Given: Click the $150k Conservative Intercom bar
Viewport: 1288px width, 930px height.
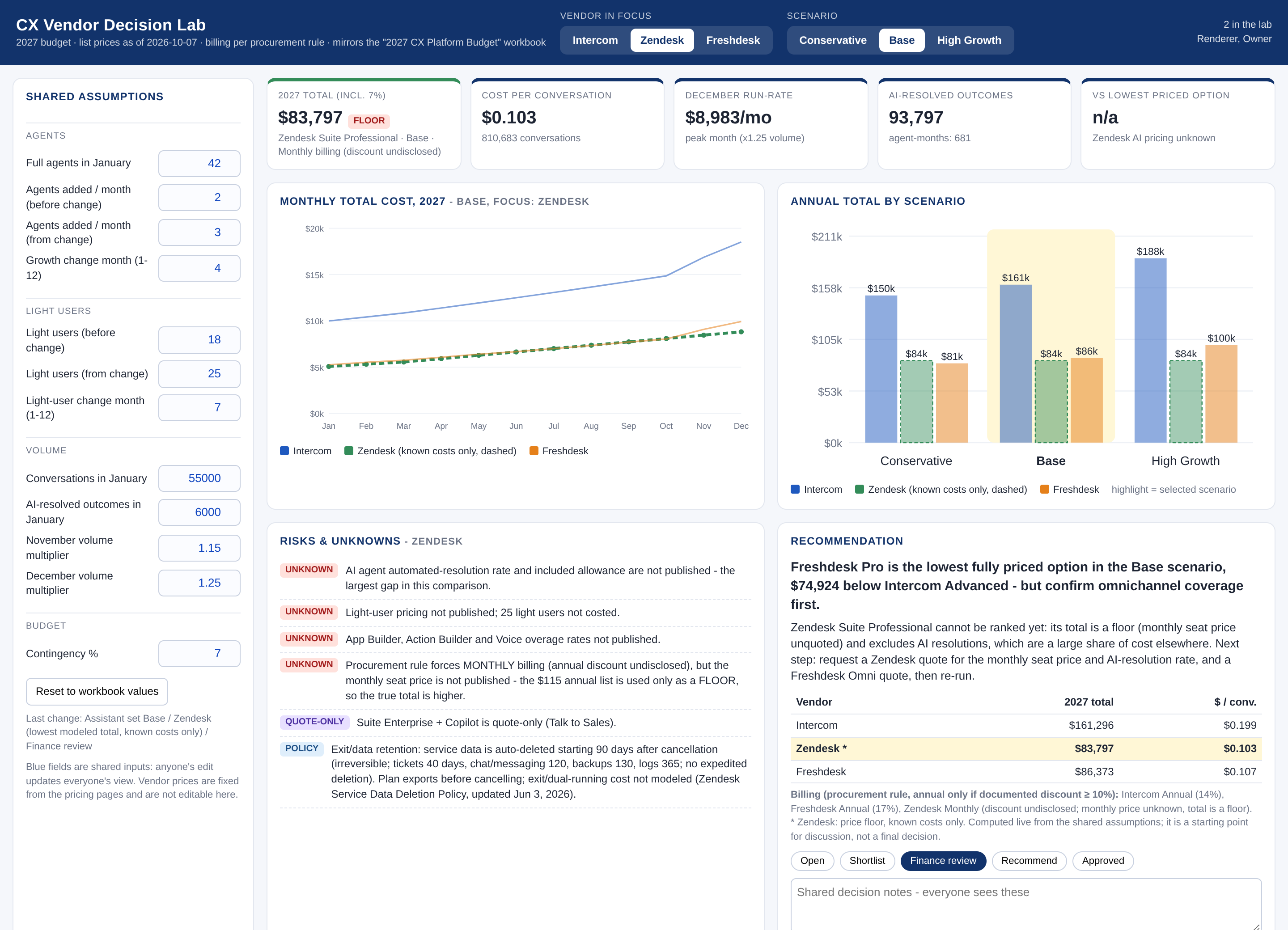Looking at the screenshot, I should 881,369.
